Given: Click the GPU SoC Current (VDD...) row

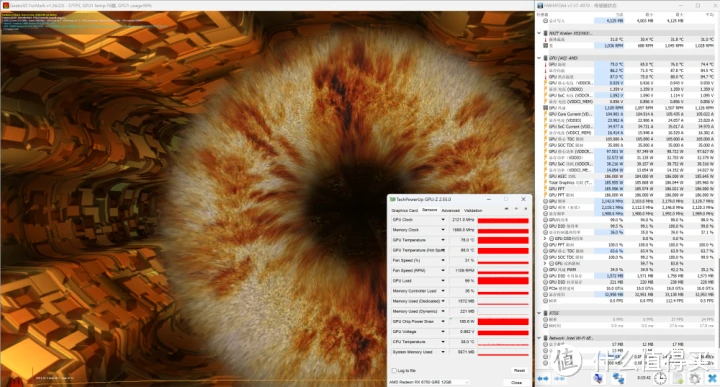Looking at the screenshot, I should pos(628,126).
